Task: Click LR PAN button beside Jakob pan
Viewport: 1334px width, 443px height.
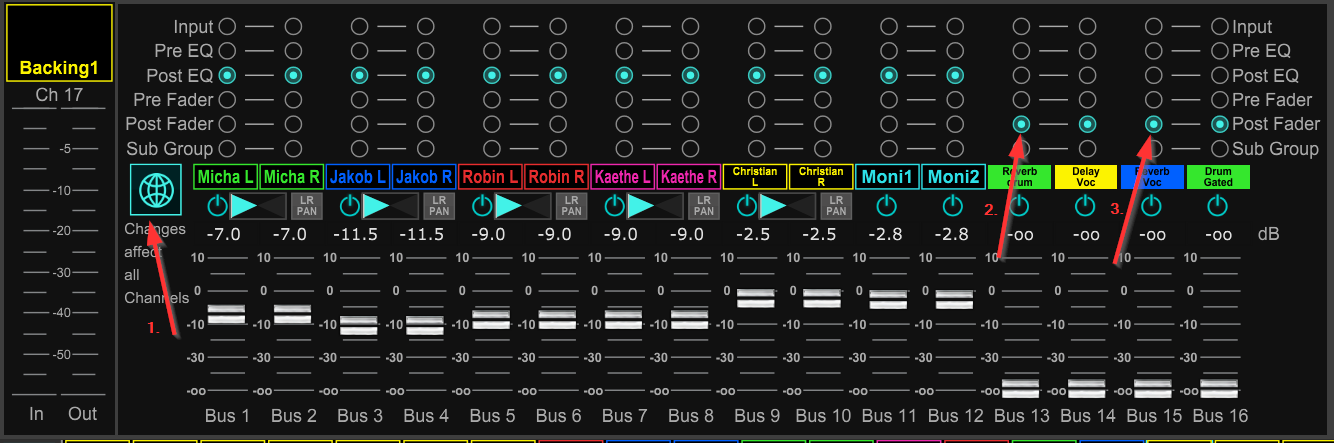Action: click(438, 206)
